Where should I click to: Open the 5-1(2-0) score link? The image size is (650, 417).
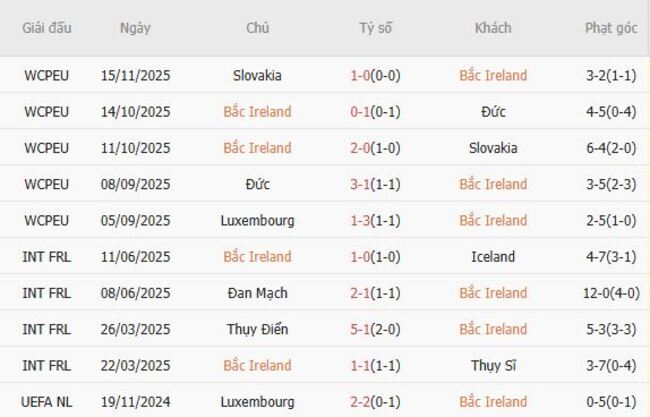(375, 329)
